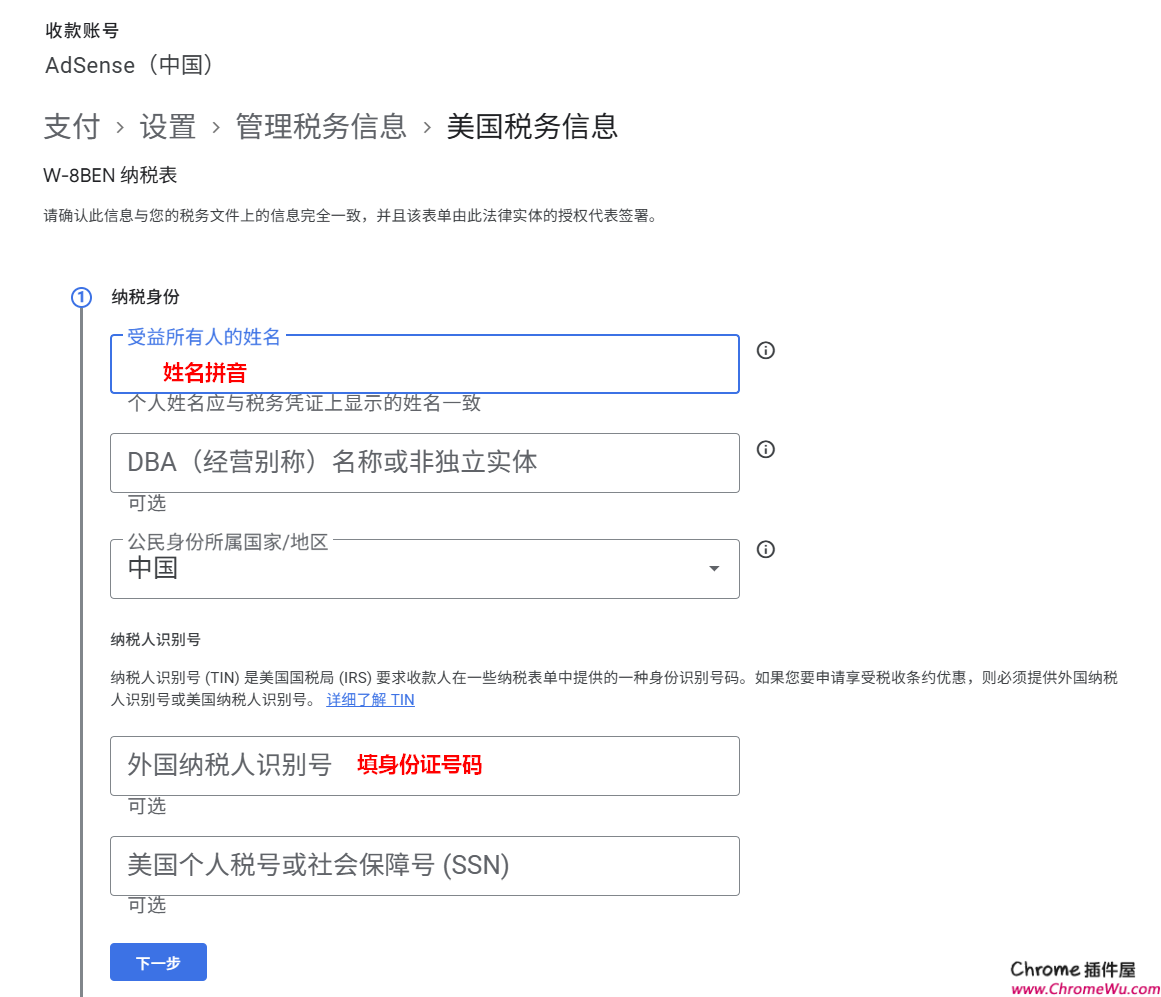The height and width of the screenshot is (997, 1161).
Task: Open 设置 from the breadcrumb trail
Action: point(167,127)
